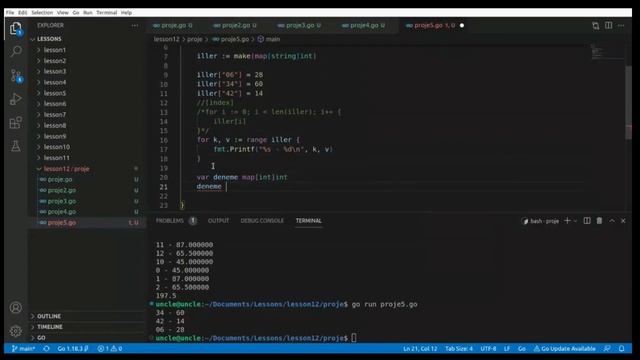Image resolution: width=640 pixels, height=360 pixels.
Task: Click the open changes icon in editor toolbar
Action: (x=596, y=25)
